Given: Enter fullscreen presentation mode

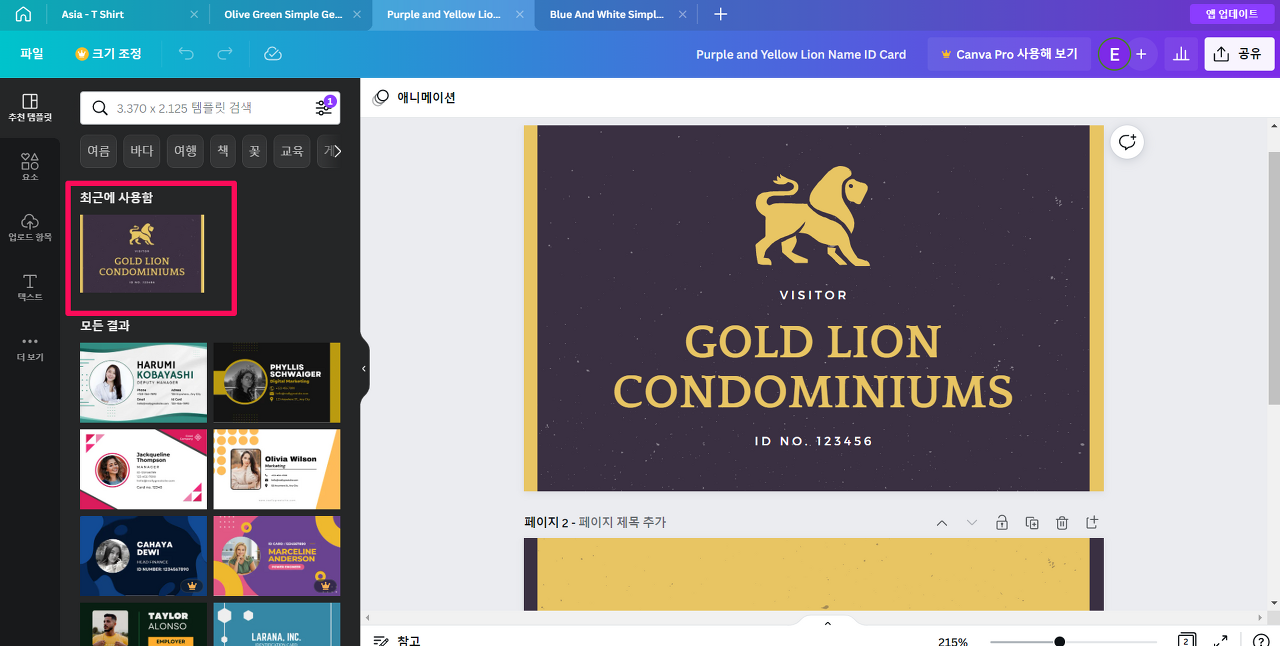Looking at the screenshot, I should pyautogui.click(x=1221, y=641).
